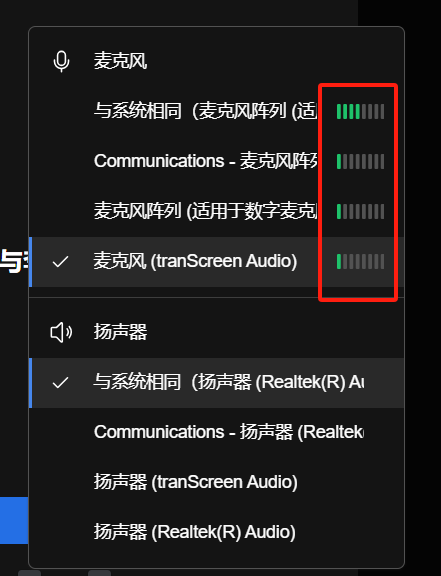Click the level meter of Communications microphone
The height and width of the screenshot is (576, 441).
(361, 161)
